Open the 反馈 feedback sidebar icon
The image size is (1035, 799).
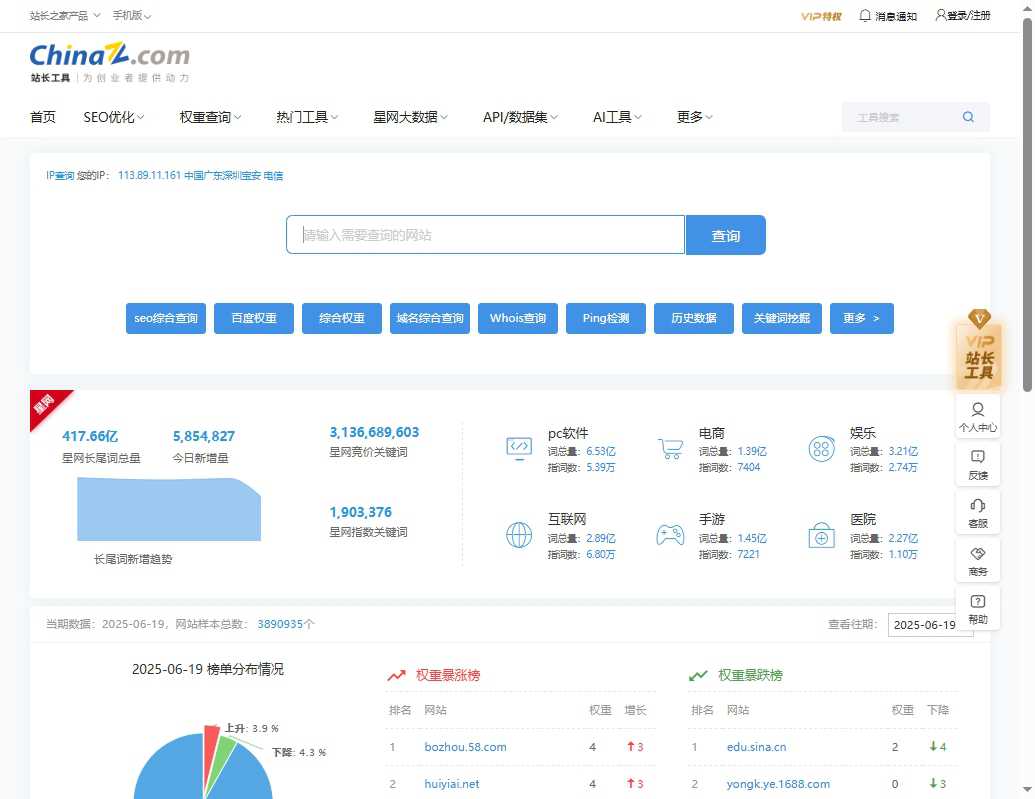coord(978,463)
